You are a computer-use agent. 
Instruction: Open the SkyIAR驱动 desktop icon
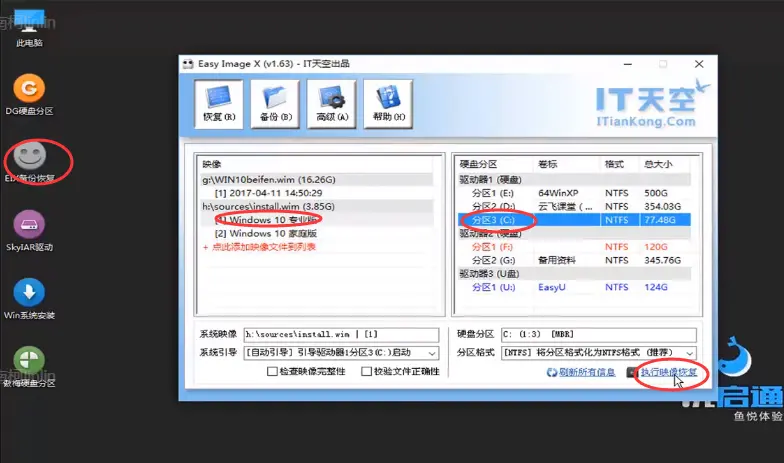(x=29, y=230)
